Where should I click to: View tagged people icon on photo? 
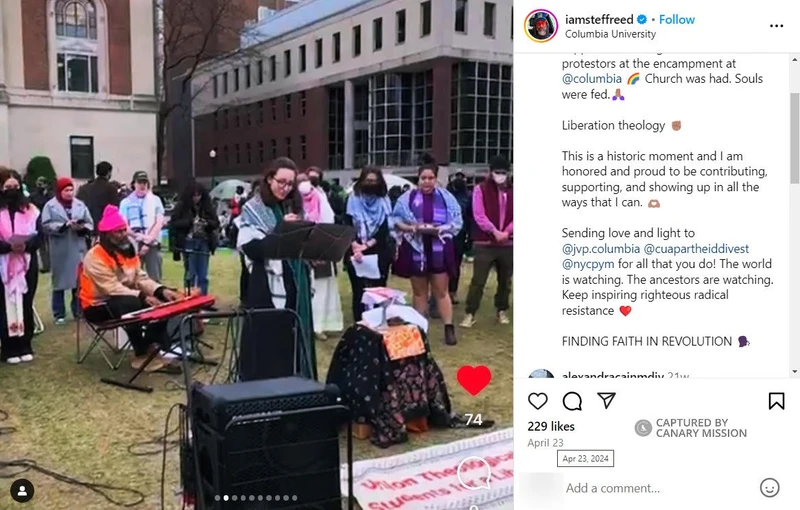[22, 491]
